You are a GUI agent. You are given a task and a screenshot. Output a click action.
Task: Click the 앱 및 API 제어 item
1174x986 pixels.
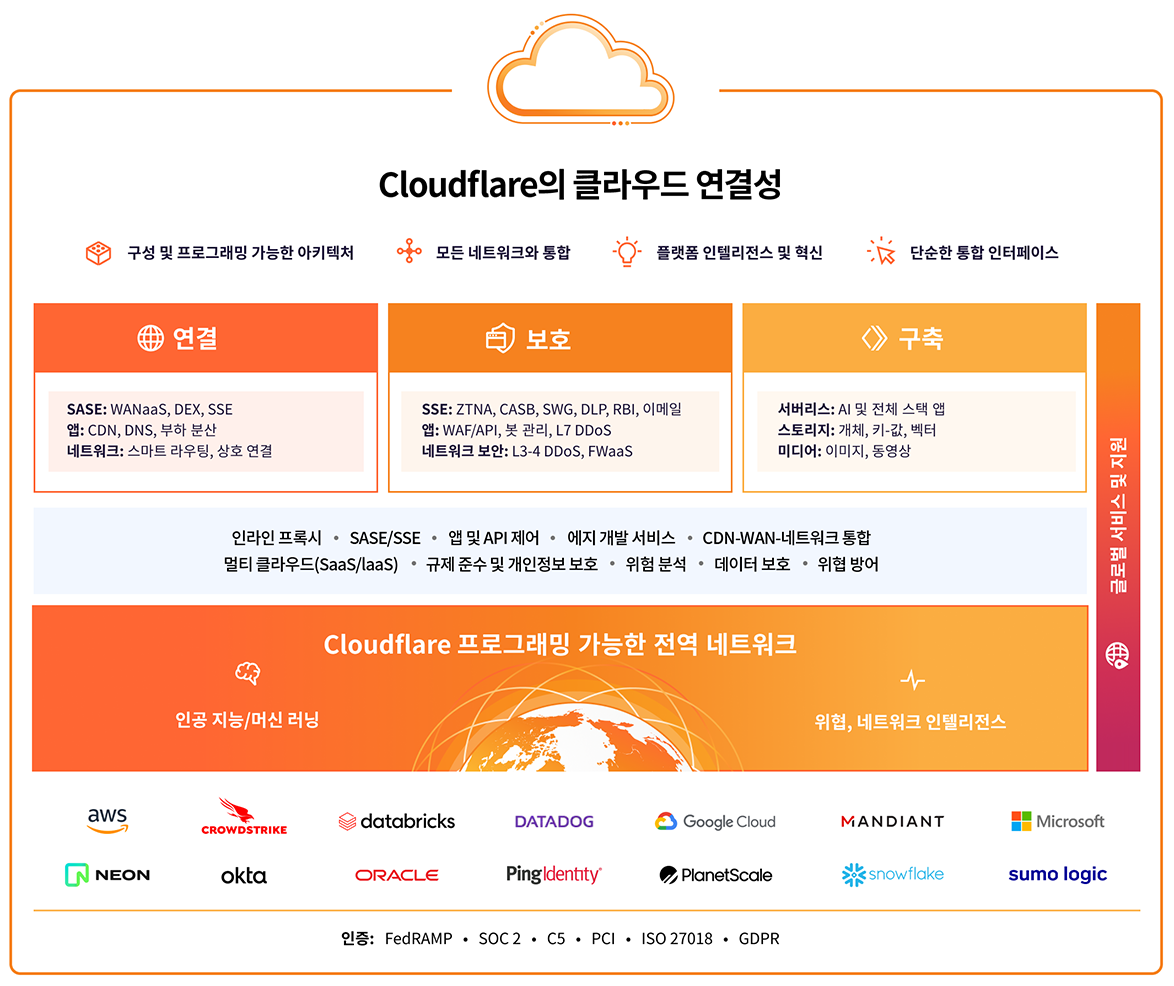(493, 538)
